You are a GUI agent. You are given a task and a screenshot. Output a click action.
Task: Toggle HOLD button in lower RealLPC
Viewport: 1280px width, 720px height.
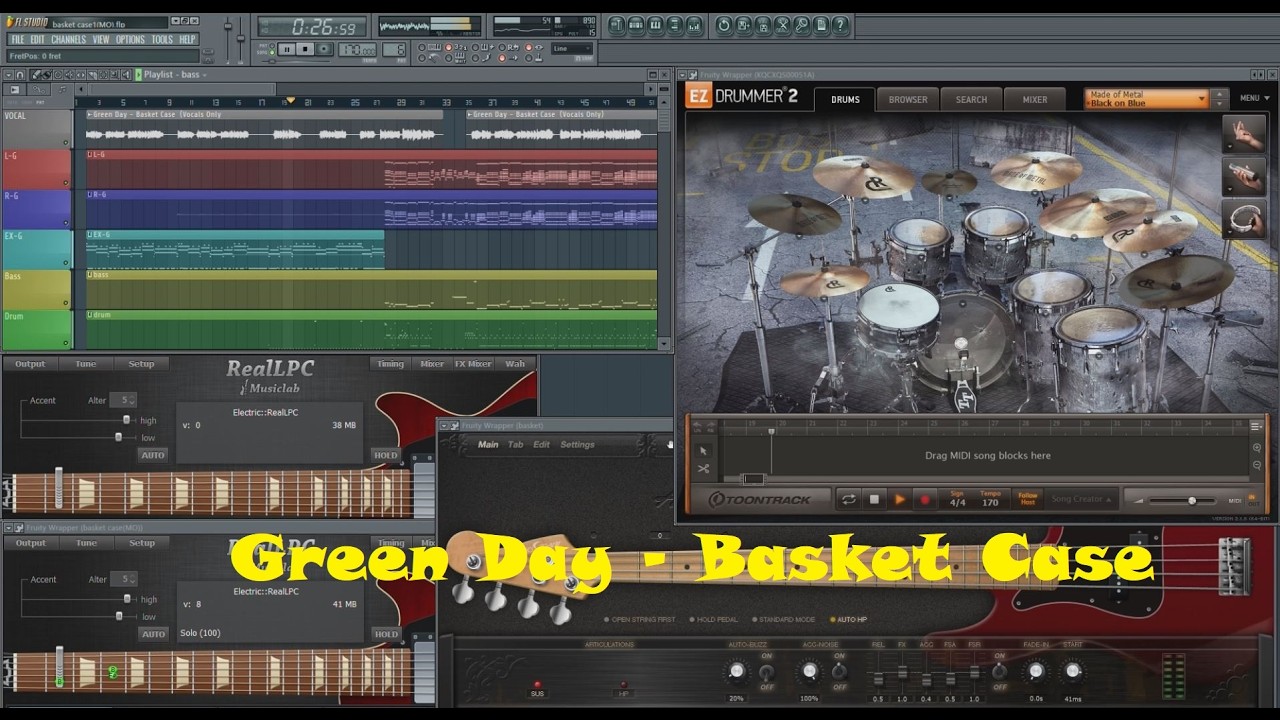pos(386,634)
